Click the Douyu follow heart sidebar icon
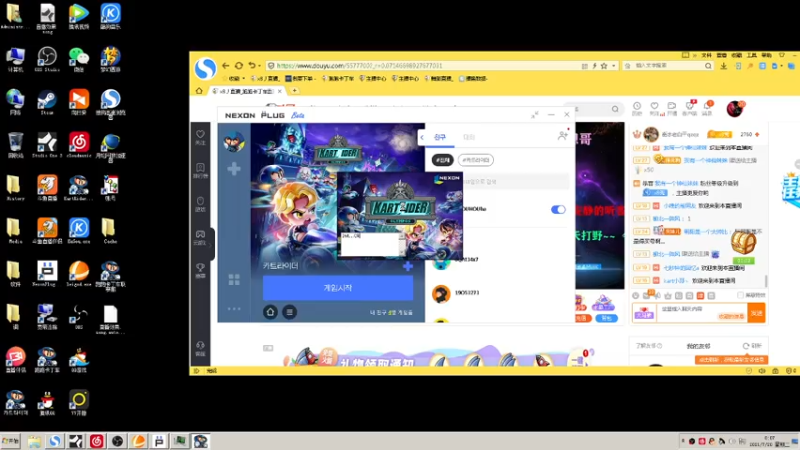 201,136
